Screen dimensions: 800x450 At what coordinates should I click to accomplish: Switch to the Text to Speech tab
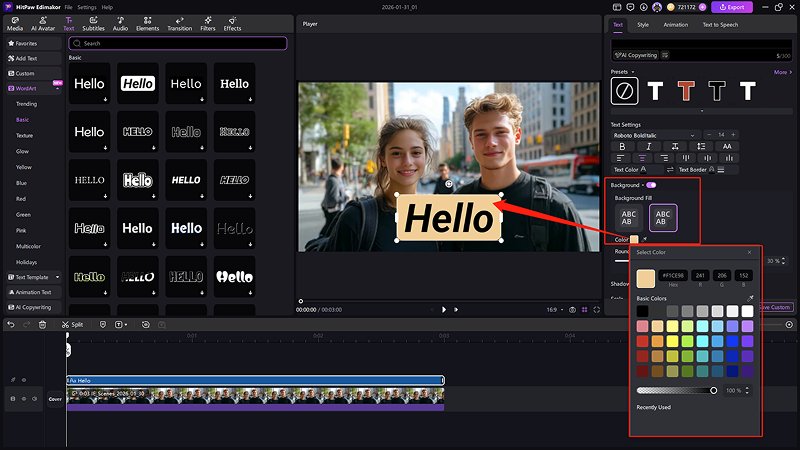click(x=720, y=24)
